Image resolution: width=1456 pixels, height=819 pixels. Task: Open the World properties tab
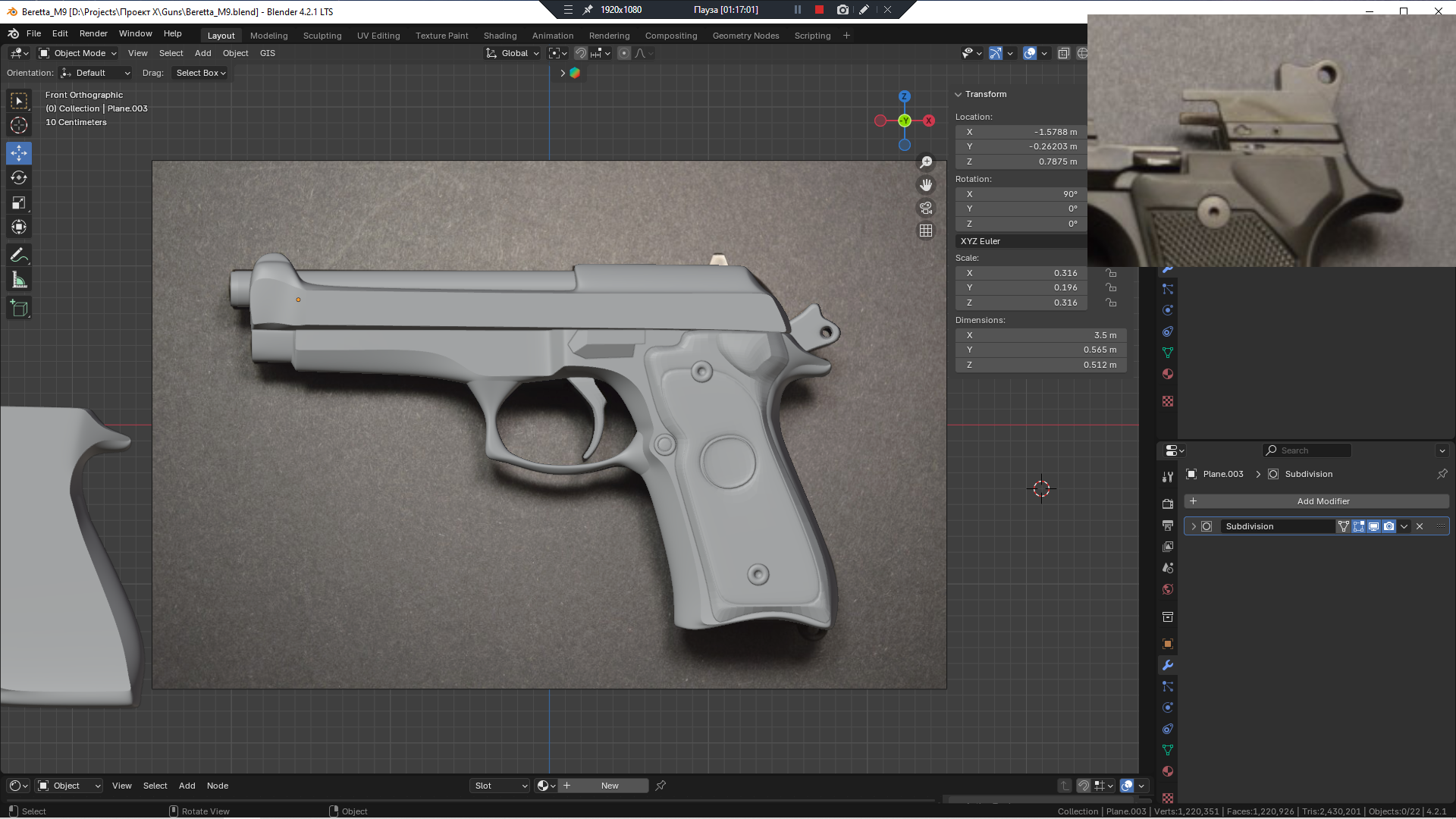point(1168,589)
